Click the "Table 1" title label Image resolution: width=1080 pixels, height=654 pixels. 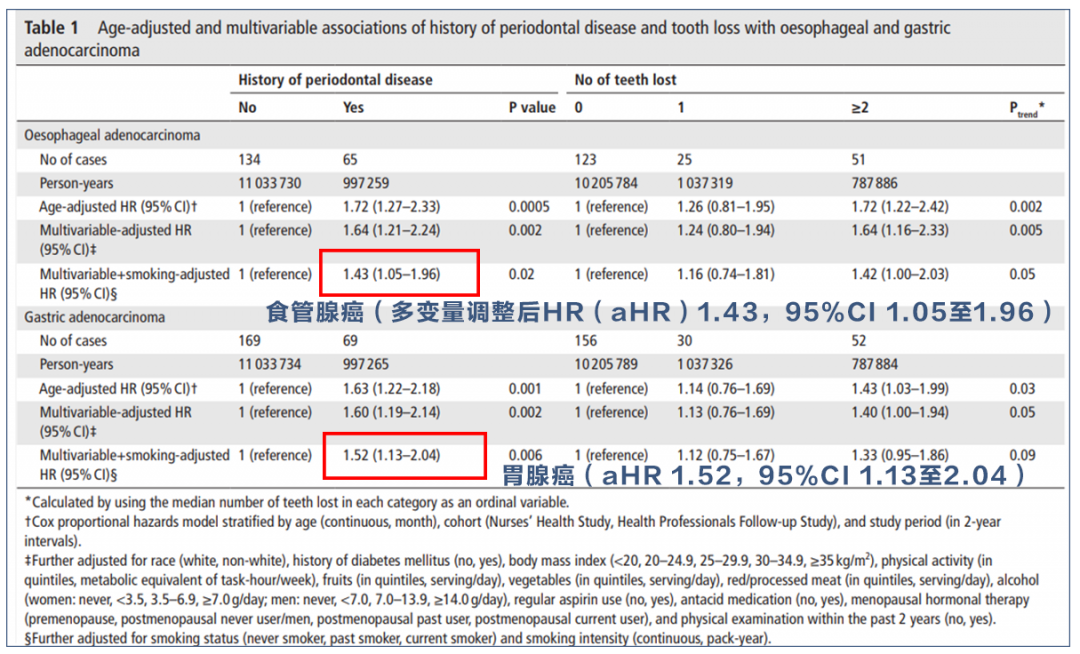pos(52,28)
